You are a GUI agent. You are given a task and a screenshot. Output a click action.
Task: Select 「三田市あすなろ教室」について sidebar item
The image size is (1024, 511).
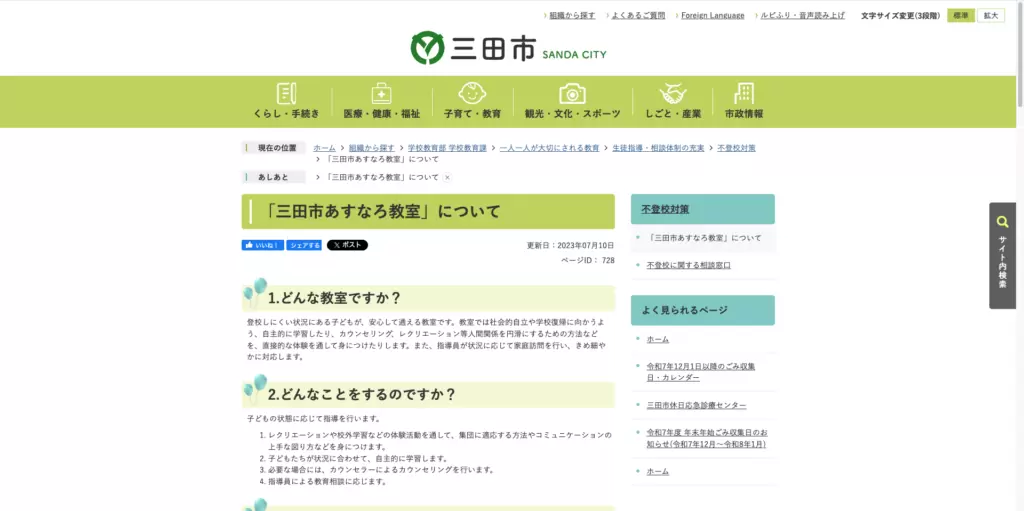pos(704,238)
